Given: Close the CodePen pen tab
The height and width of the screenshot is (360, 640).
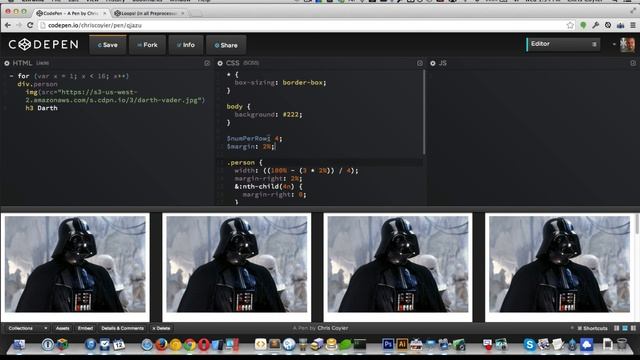Looking at the screenshot, I should pos(104,13).
